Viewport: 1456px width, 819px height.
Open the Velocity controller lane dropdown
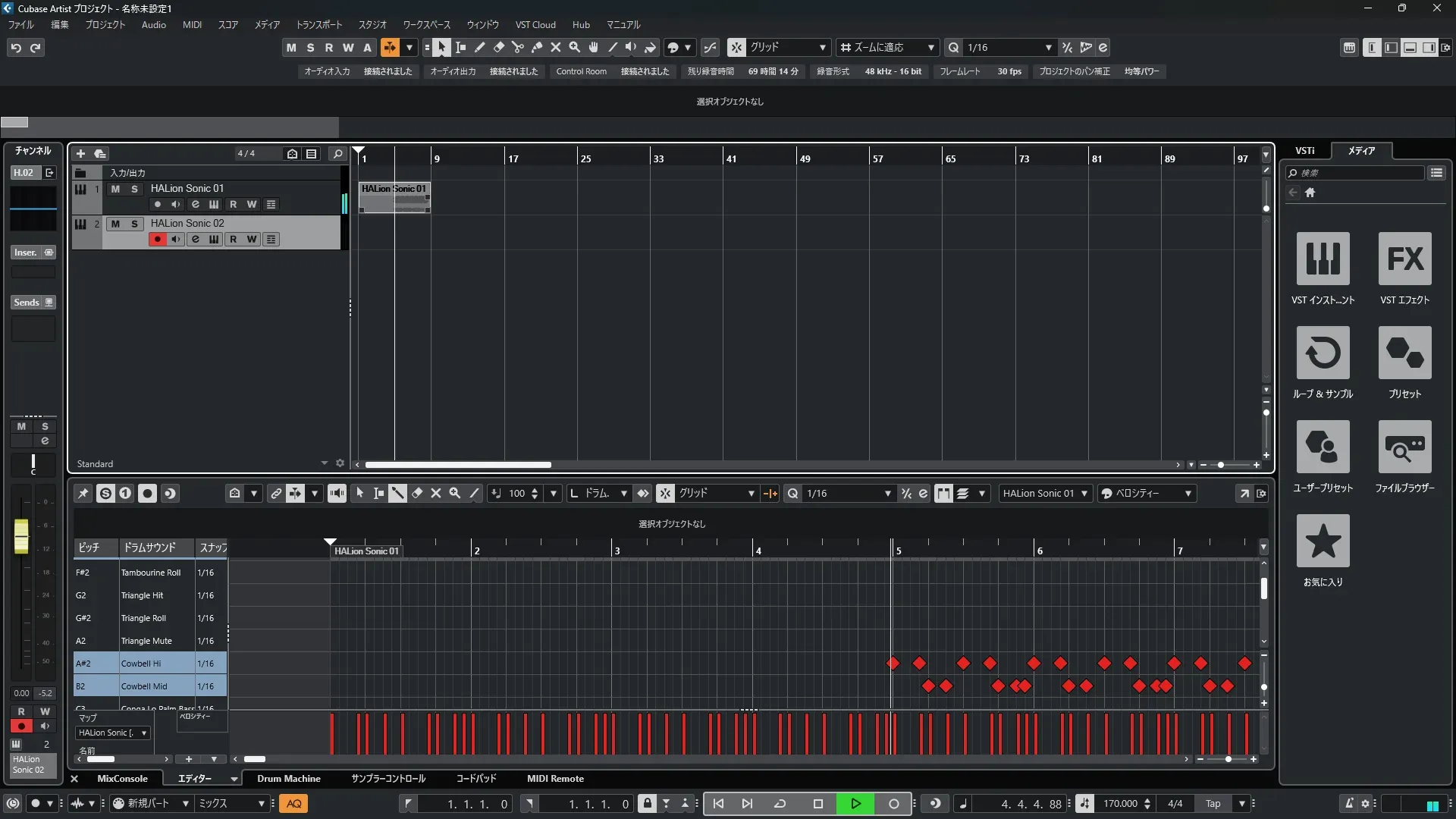(x=1188, y=494)
